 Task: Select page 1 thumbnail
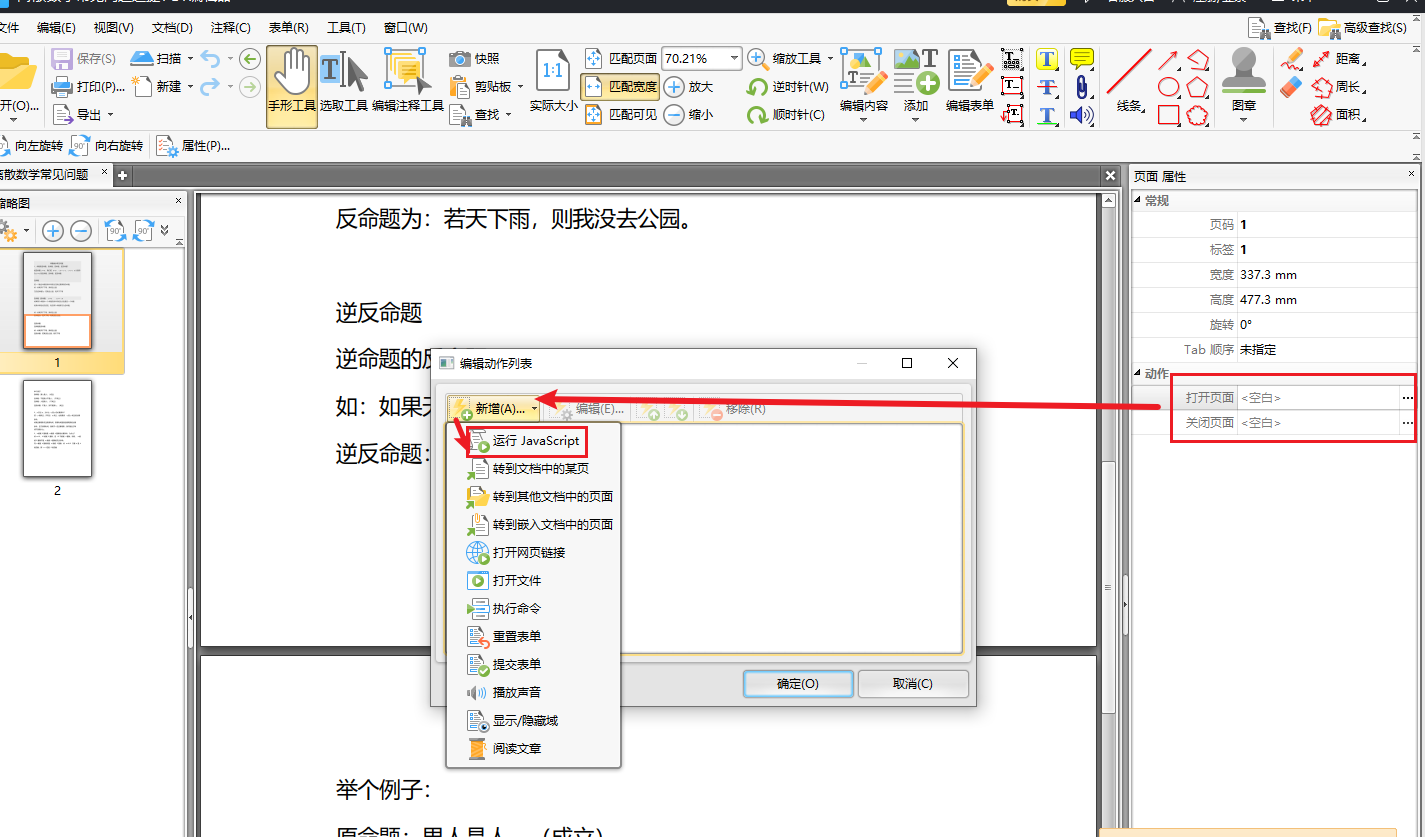point(57,300)
